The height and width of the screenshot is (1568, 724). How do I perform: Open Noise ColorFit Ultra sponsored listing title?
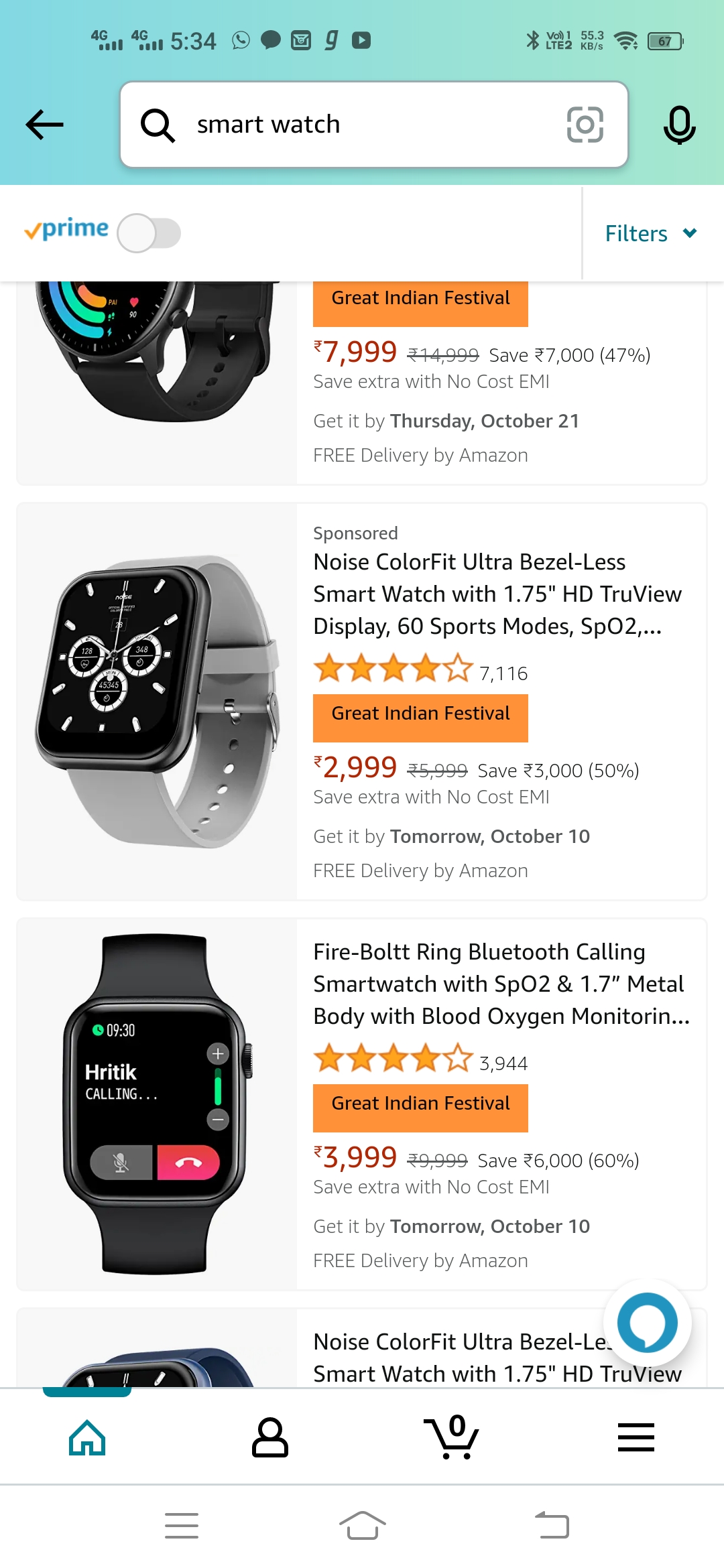click(497, 594)
